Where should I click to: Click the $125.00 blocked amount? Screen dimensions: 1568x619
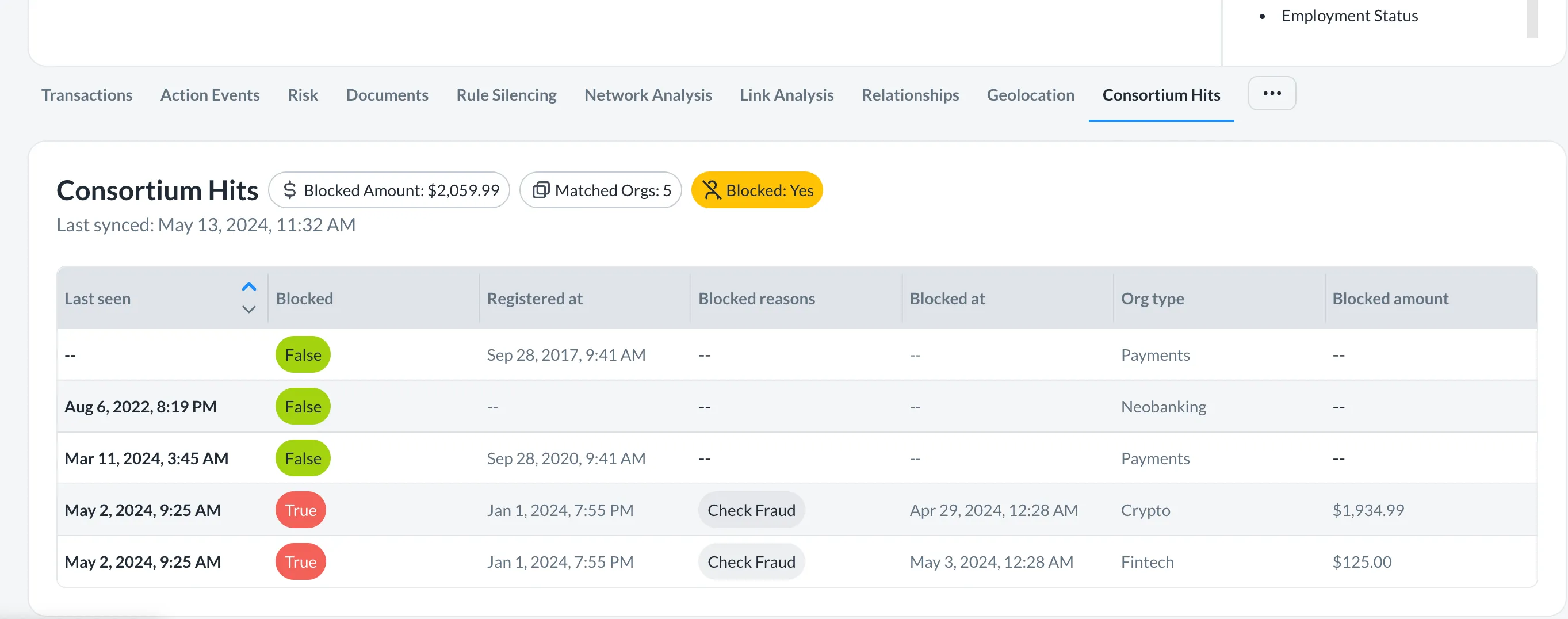[1362, 561]
